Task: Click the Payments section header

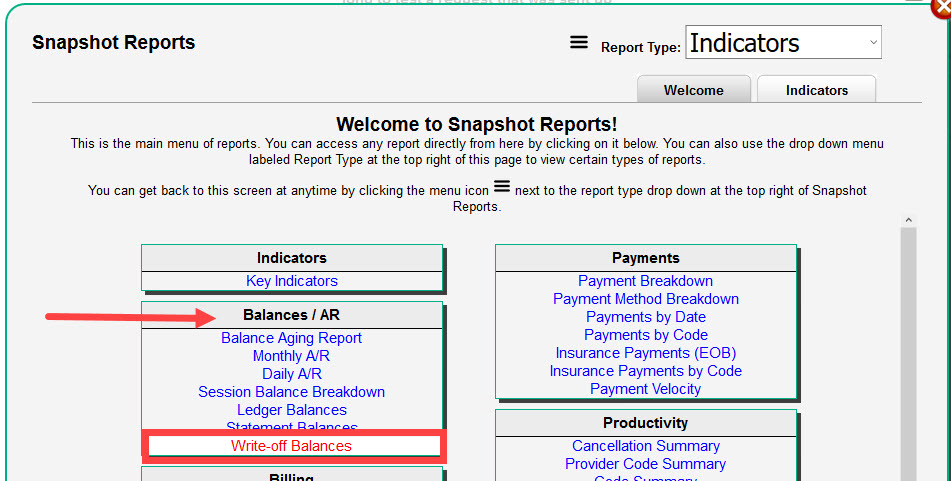Action: [x=645, y=258]
